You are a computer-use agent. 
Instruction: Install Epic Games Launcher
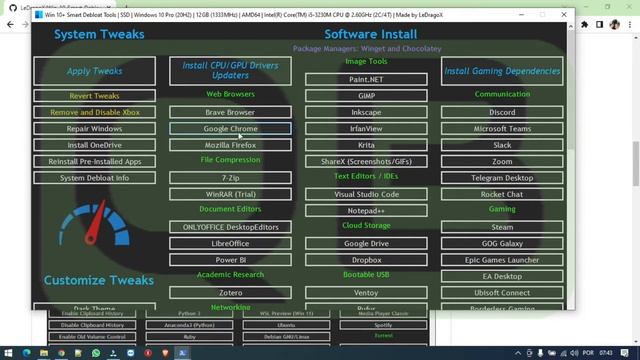pos(502,260)
